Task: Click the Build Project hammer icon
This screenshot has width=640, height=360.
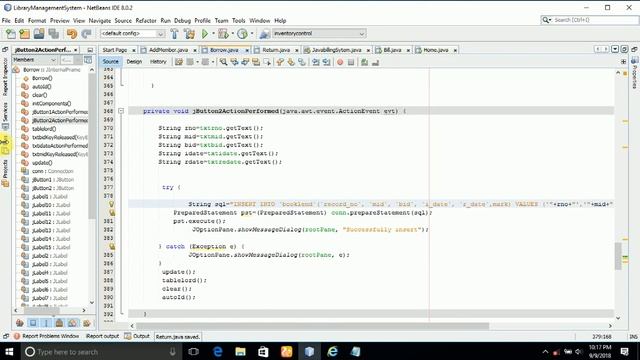Action: [174, 33]
